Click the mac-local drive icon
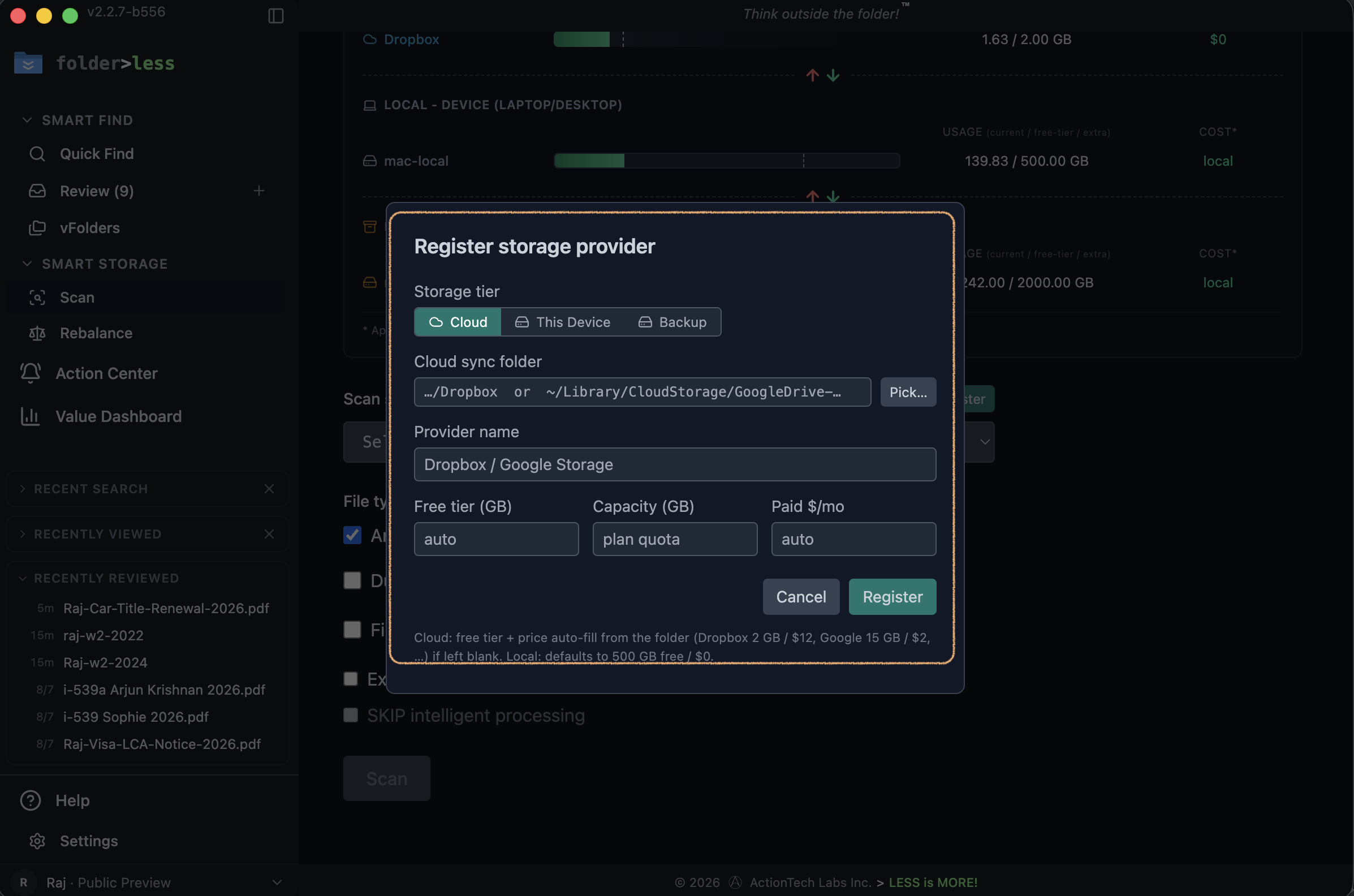Screen dimensions: 1354x896 pos(370,161)
